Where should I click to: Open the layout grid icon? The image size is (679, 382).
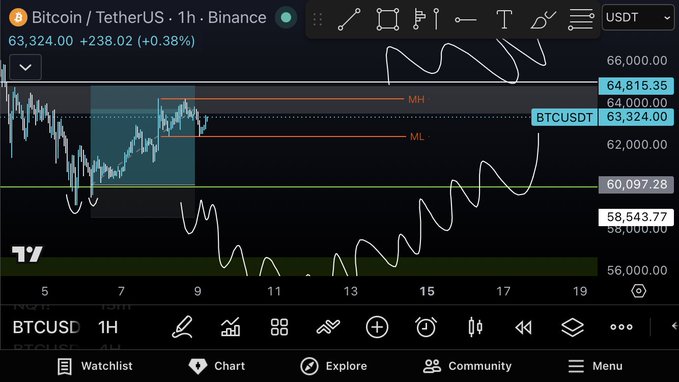(279, 327)
